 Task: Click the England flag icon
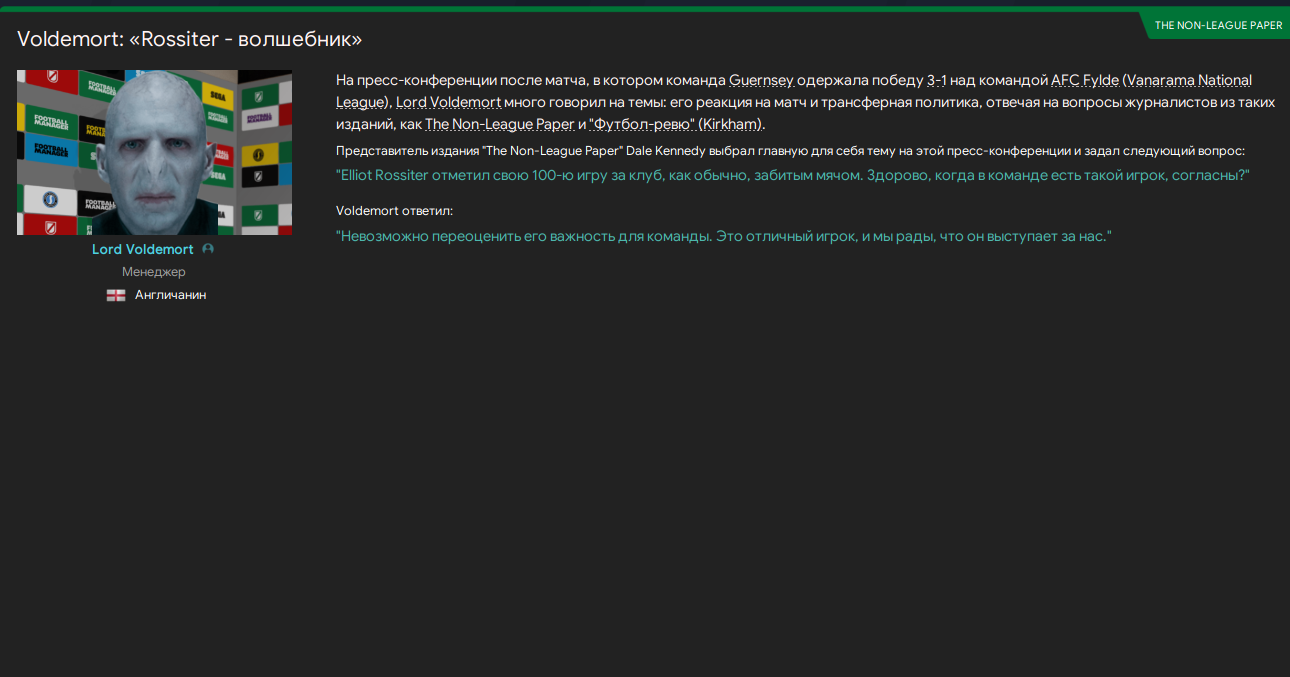[x=116, y=295]
